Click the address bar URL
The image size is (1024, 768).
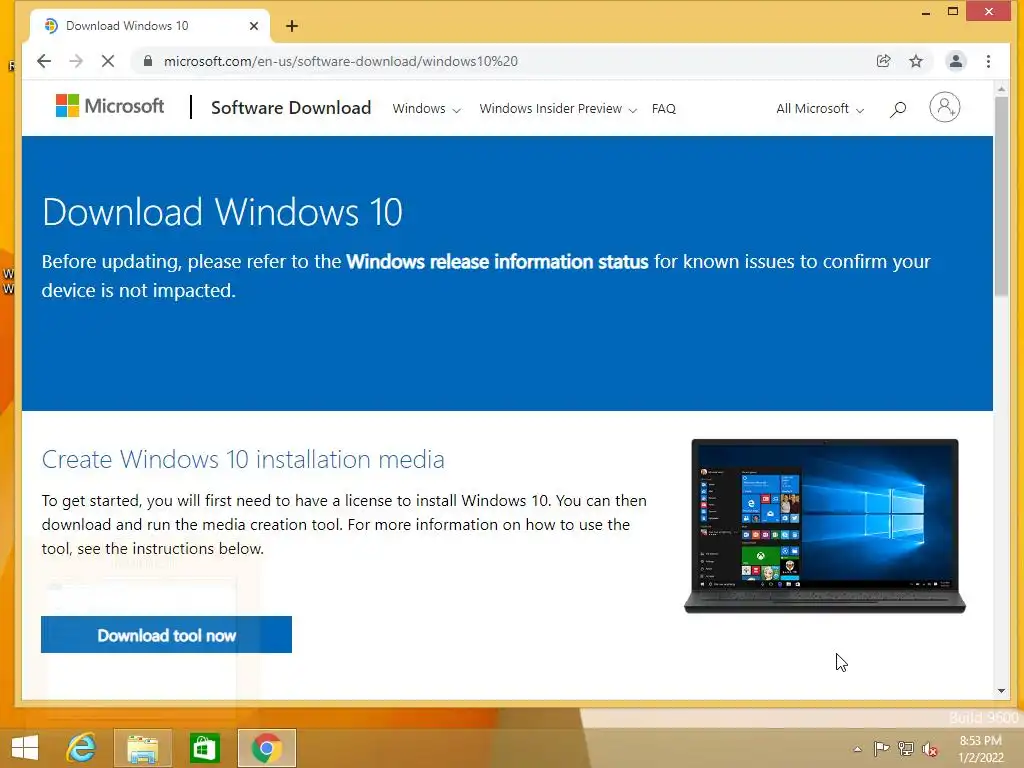tap(340, 61)
